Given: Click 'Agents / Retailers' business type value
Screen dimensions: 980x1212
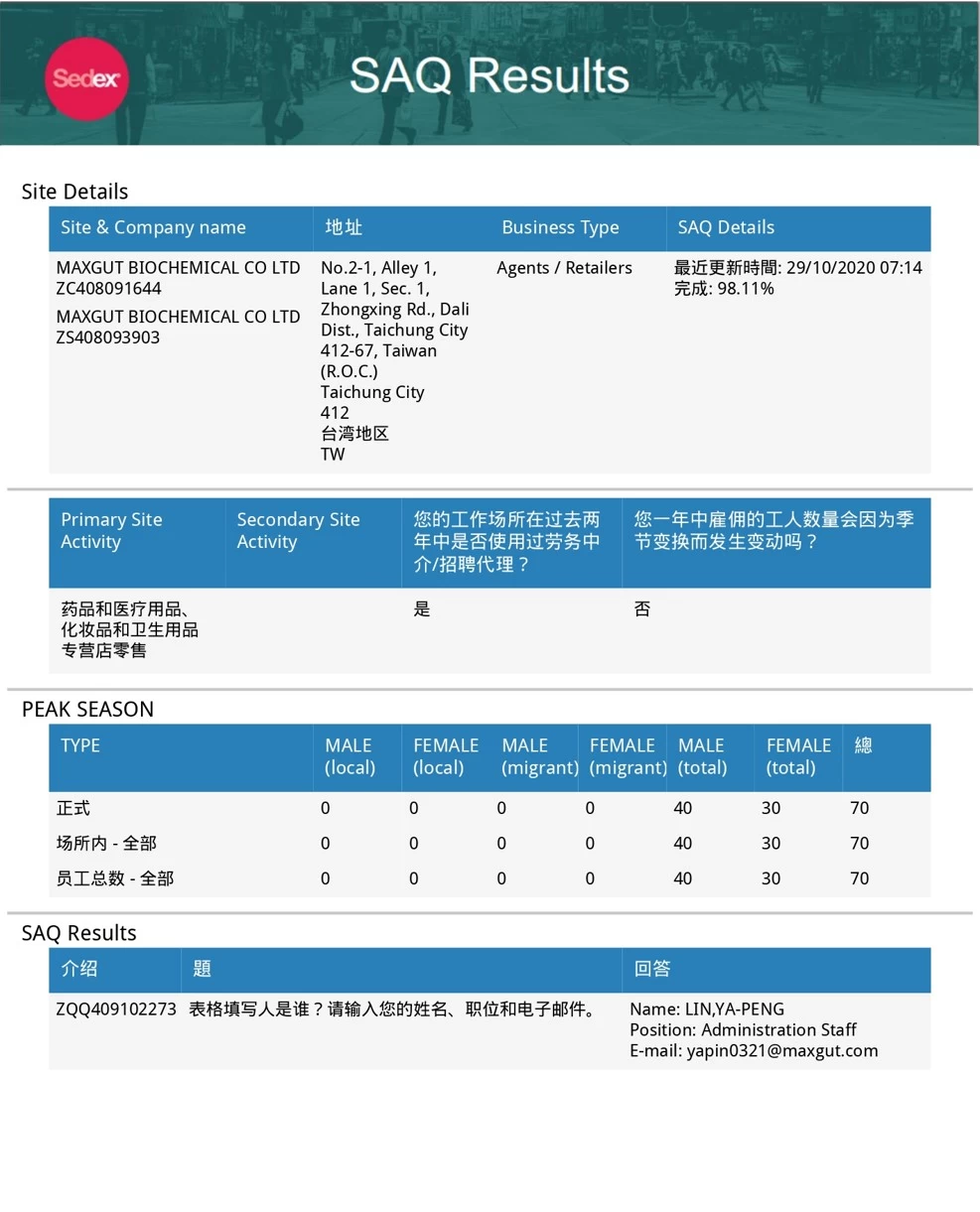Looking at the screenshot, I should tap(564, 268).
